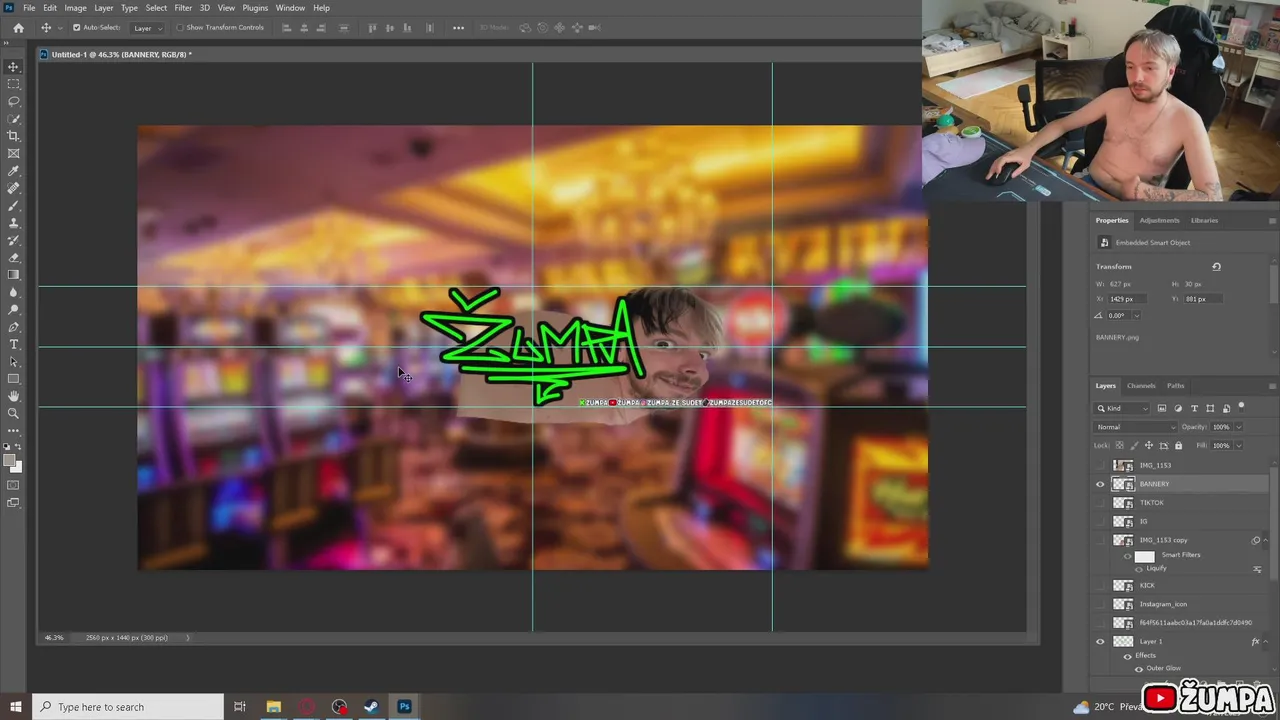The image size is (1280, 720).
Task: Click Windows taskbar search box
Action: [128, 707]
